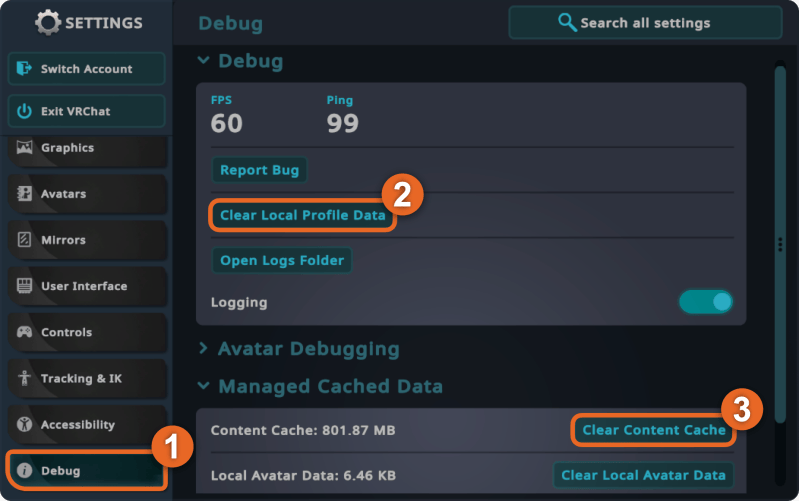
Task: Click the Switch Account door icon
Action: click(x=24, y=68)
